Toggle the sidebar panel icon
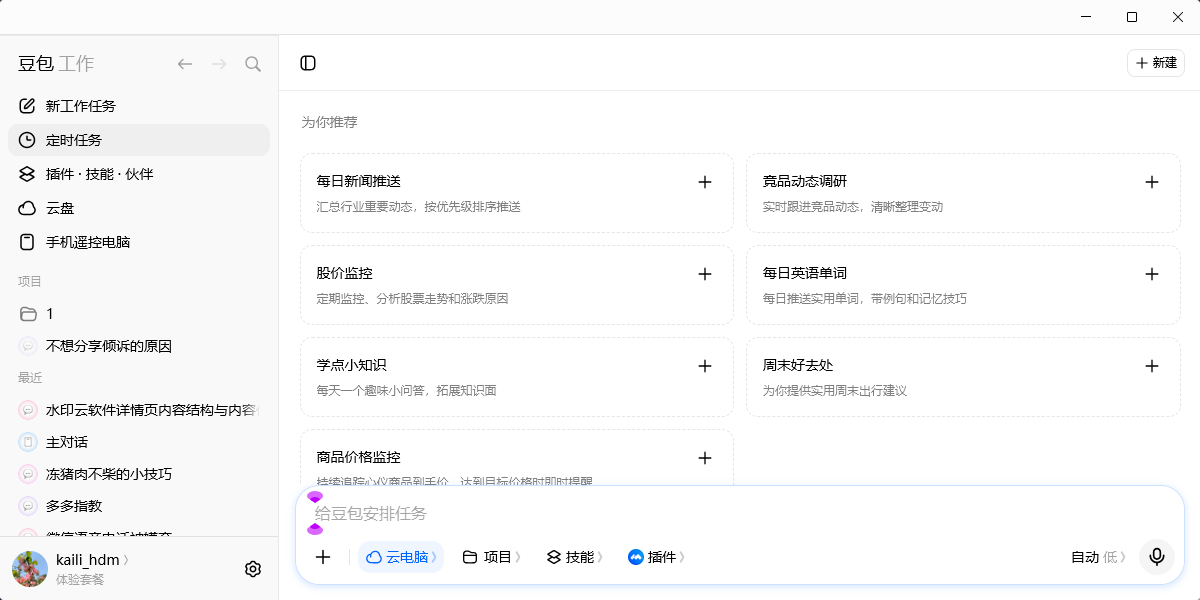 point(308,63)
